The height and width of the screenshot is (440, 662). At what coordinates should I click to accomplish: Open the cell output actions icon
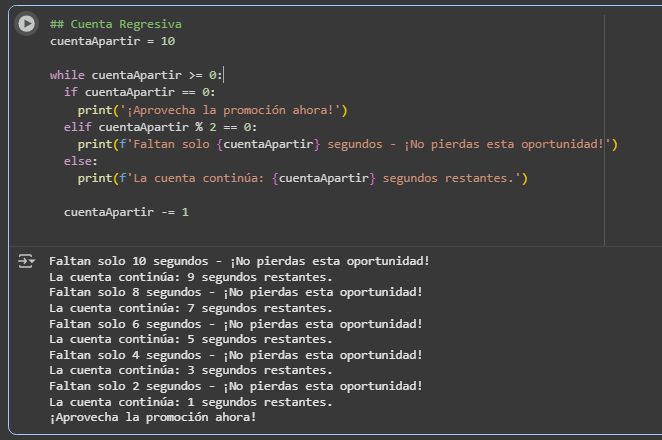(x=26, y=261)
